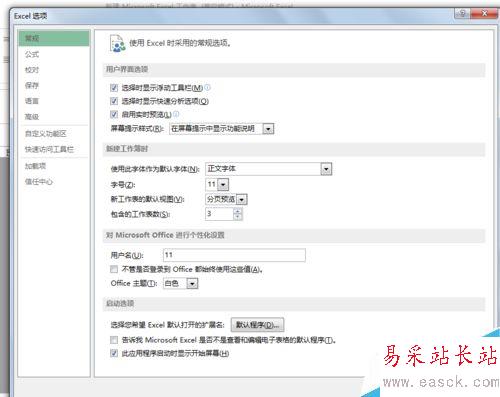Toggle 选择时显示快速分析选项 checkbox
Viewport: 500px width, 397px height.
point(114,101)
